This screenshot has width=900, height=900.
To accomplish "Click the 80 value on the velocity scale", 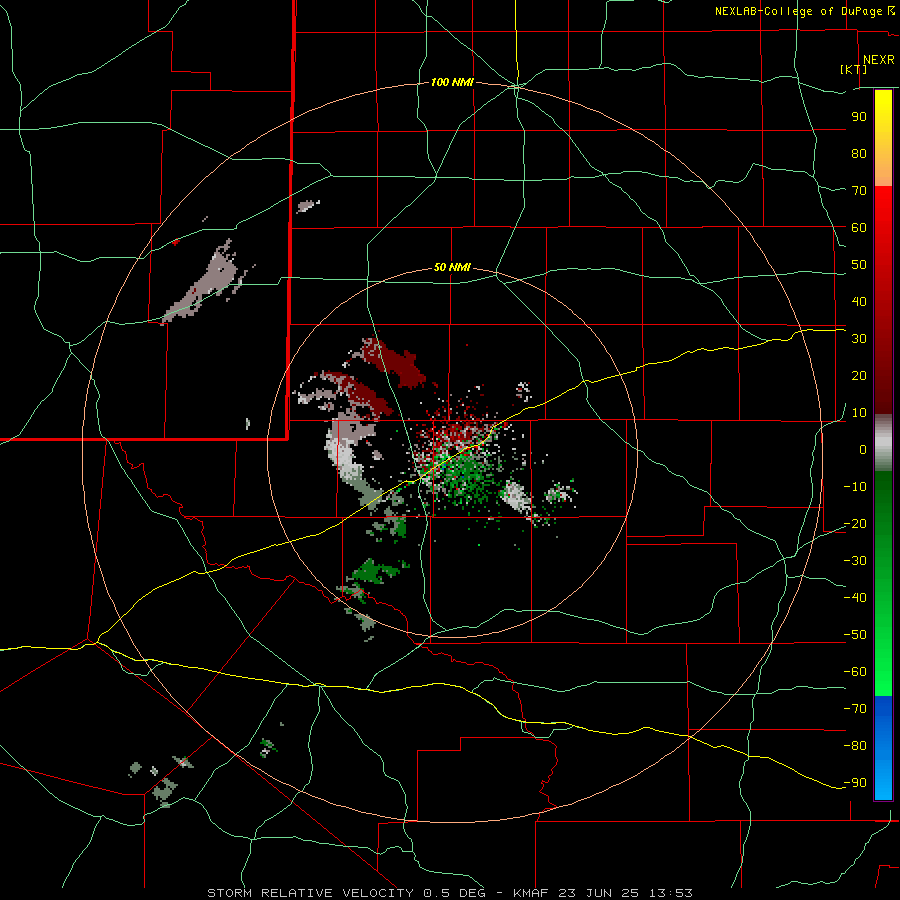I will click(859, 153).
